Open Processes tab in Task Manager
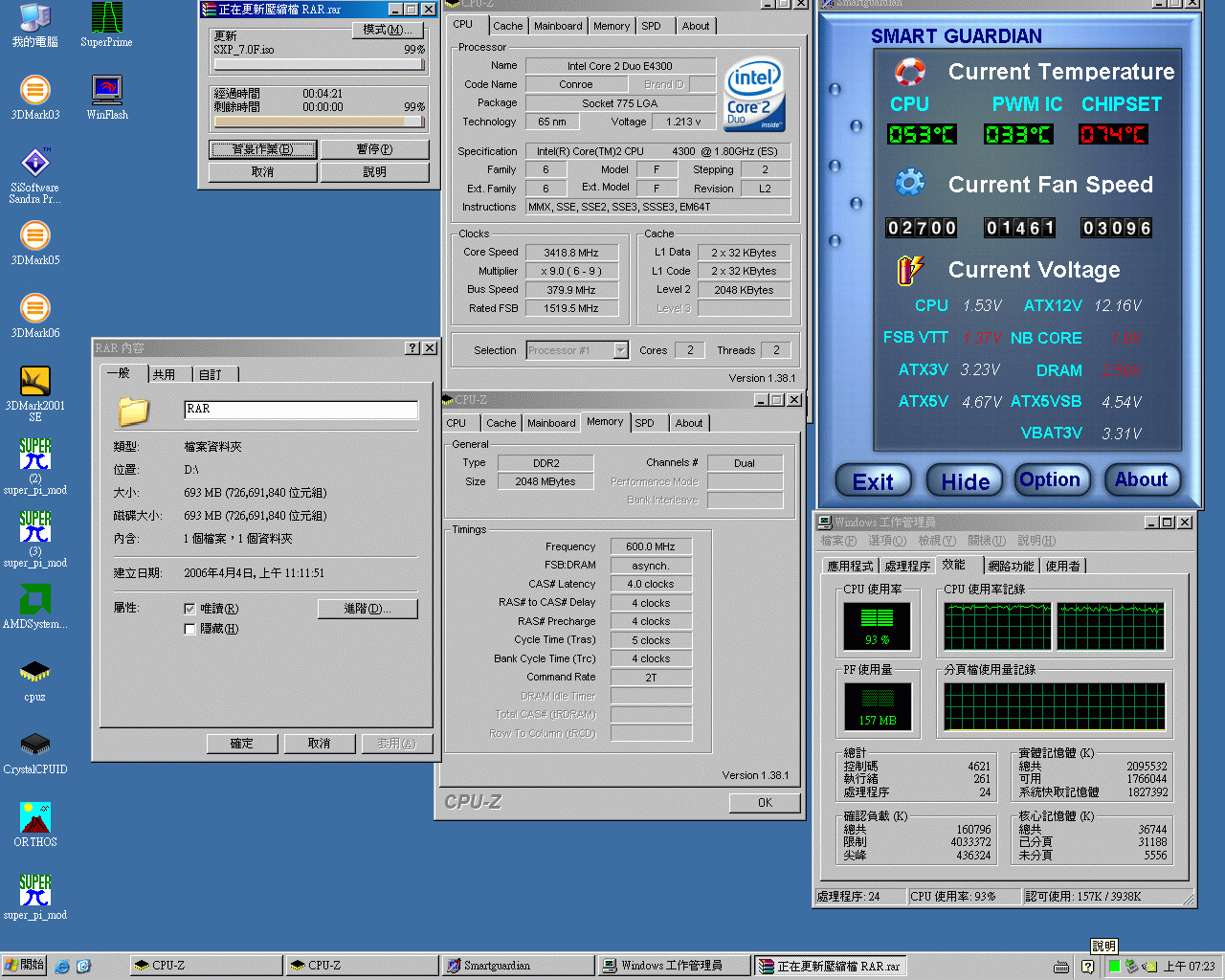 (x=907, y=567)
